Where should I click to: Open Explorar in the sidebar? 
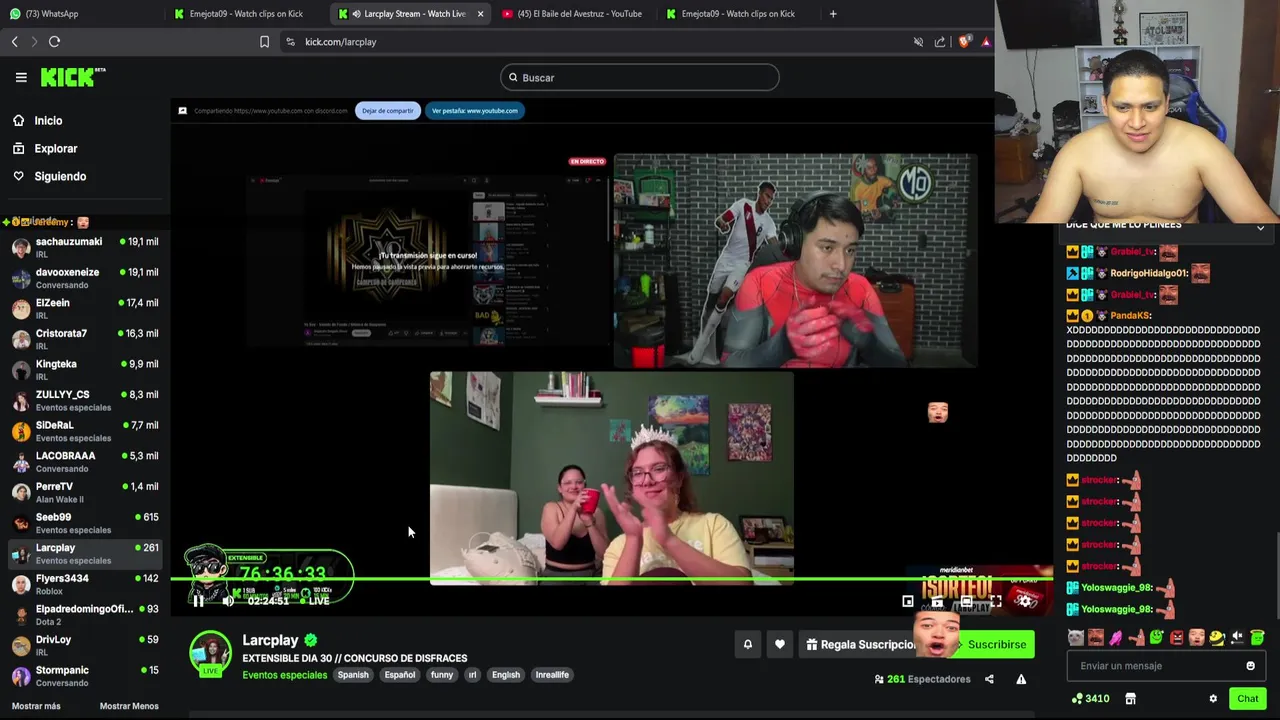55,148
